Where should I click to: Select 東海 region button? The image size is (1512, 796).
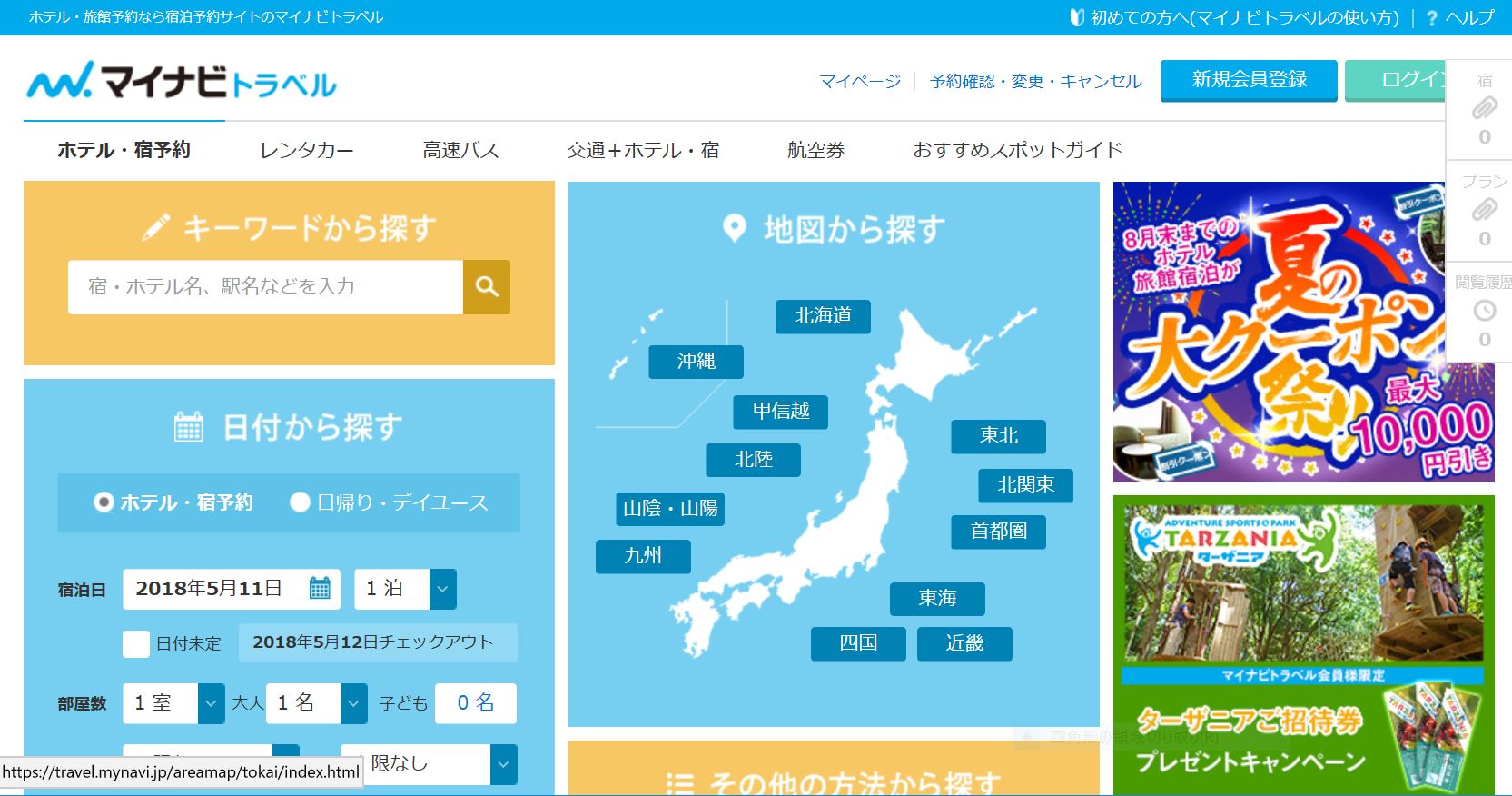pyautogui.click(x=937, y=599)
